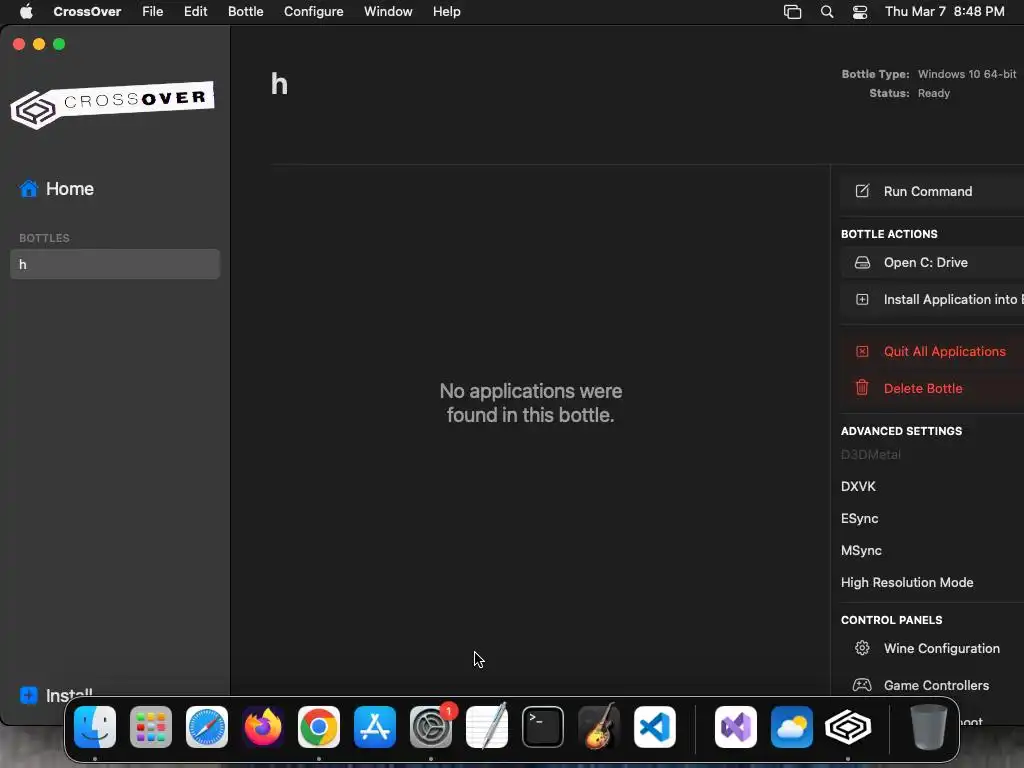Quit All Applications in this bottle
The image size is (1024, 768).
(x=932, y=351)
